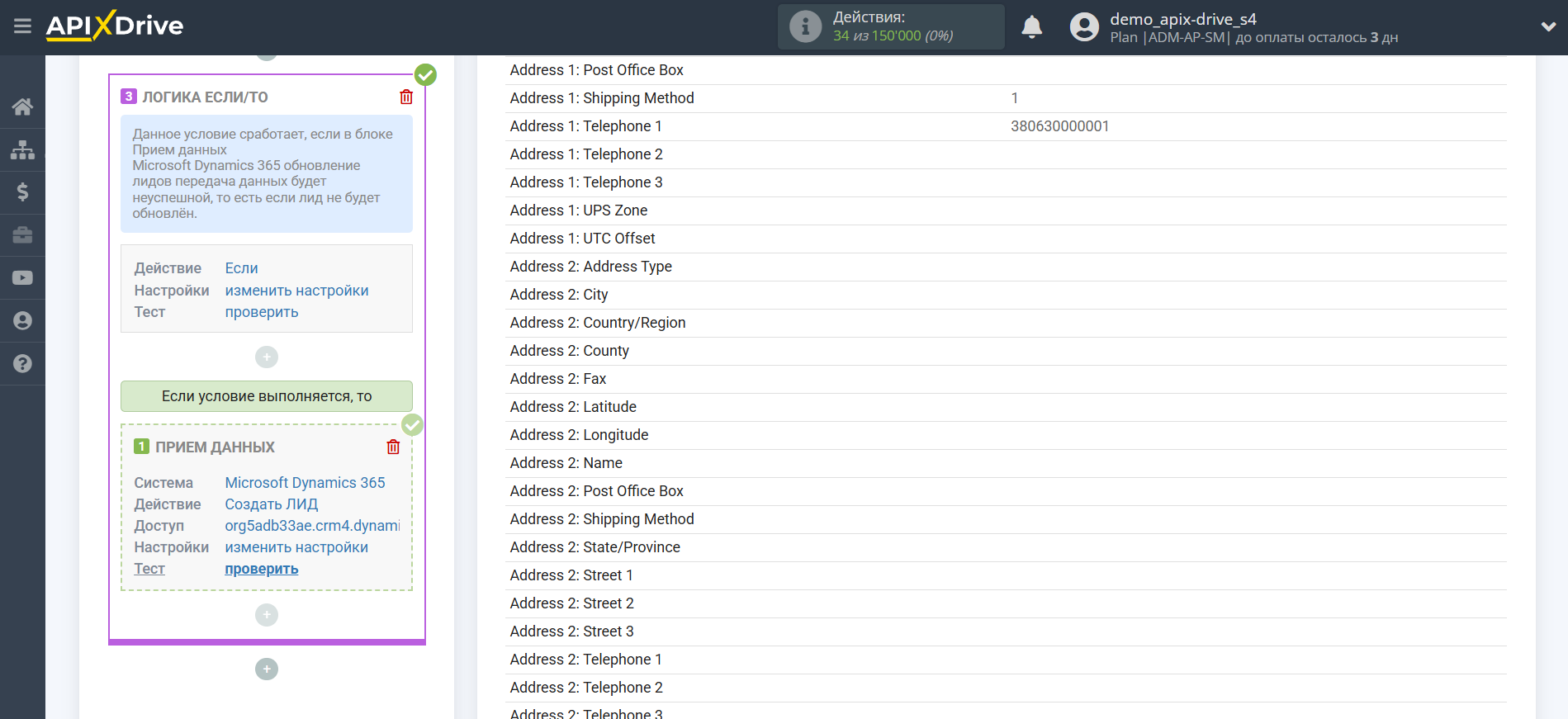Open connections sitemap icon in sidebar
The width and height of the screenshot is (1568, 719).
22,149
